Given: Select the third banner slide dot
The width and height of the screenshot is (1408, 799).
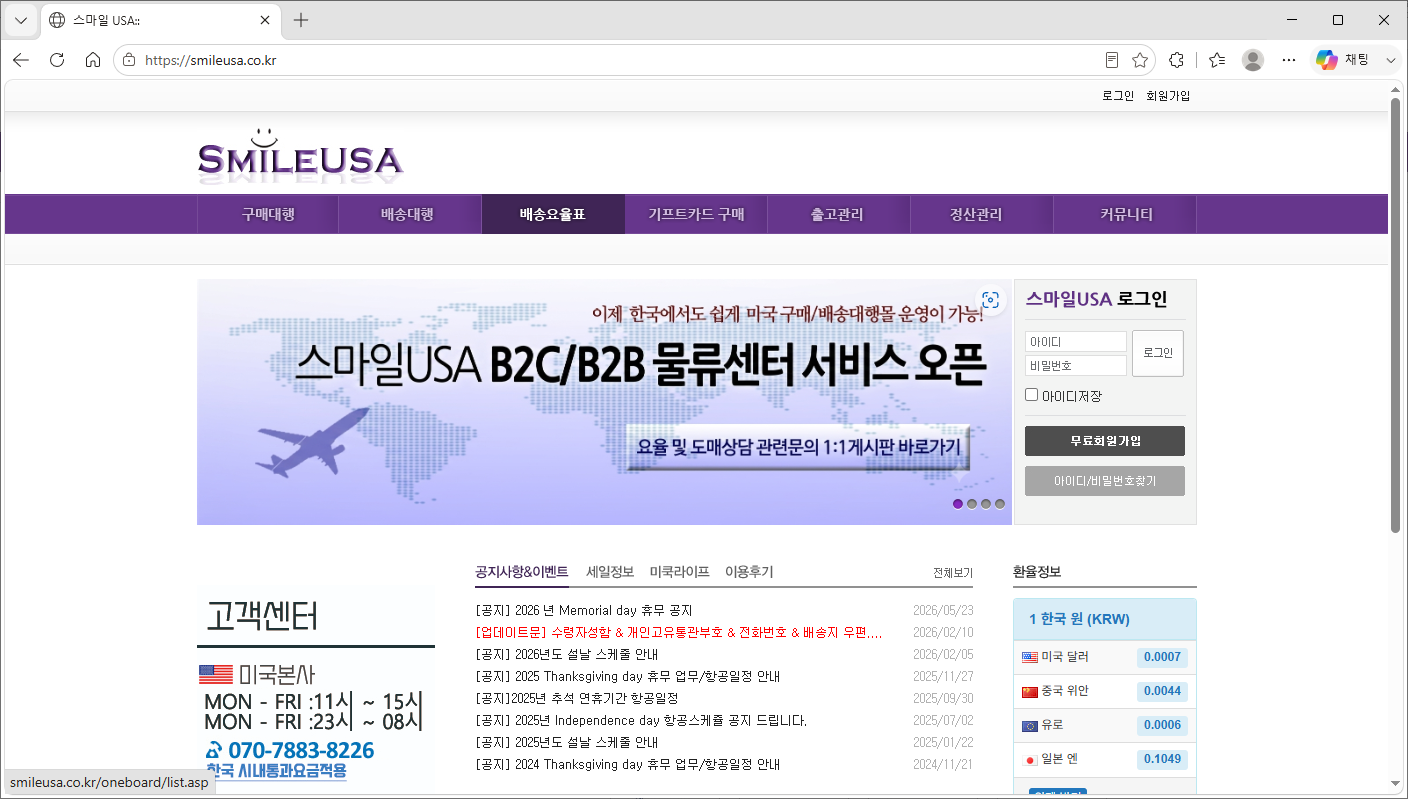Looking at the screenshot, I should [x=986, y=504].
